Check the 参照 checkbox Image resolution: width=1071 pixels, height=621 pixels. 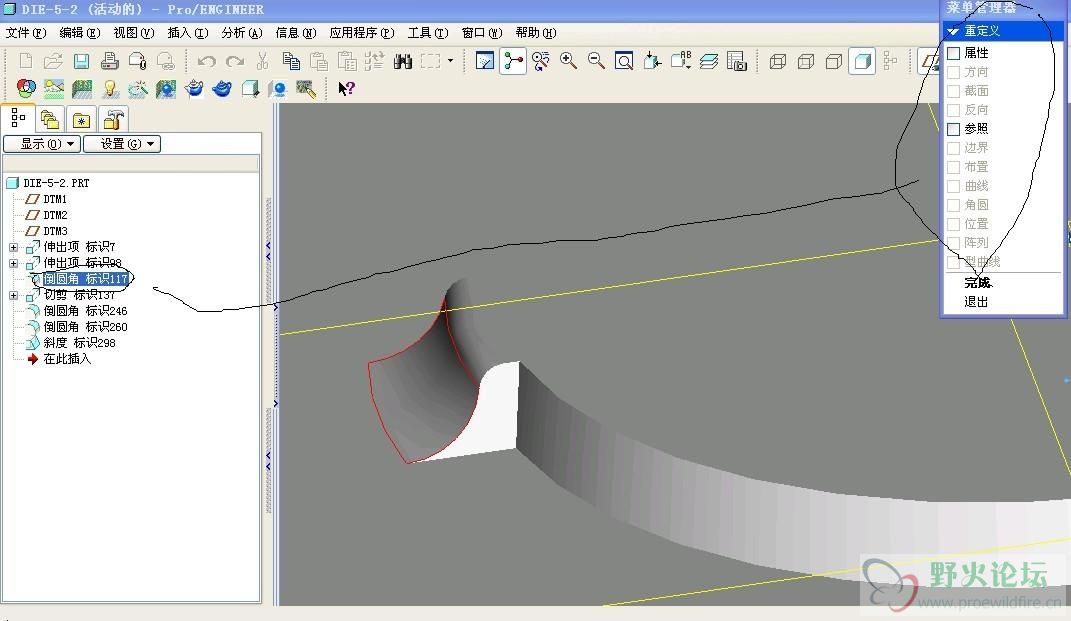tap(954, 128)
